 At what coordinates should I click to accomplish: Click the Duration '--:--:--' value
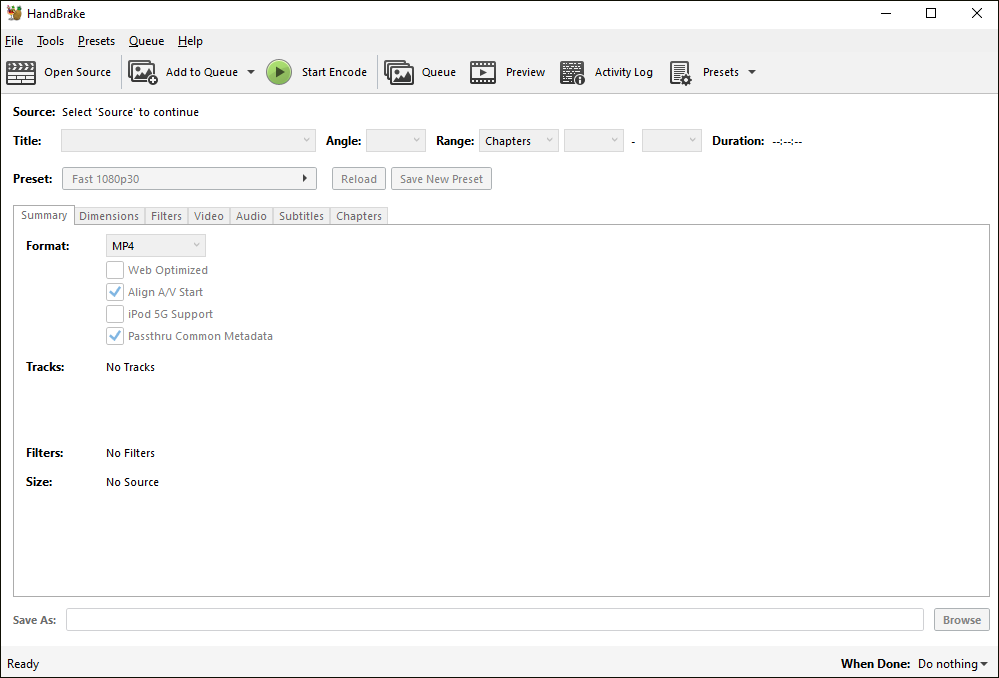(x=787, y=141)
